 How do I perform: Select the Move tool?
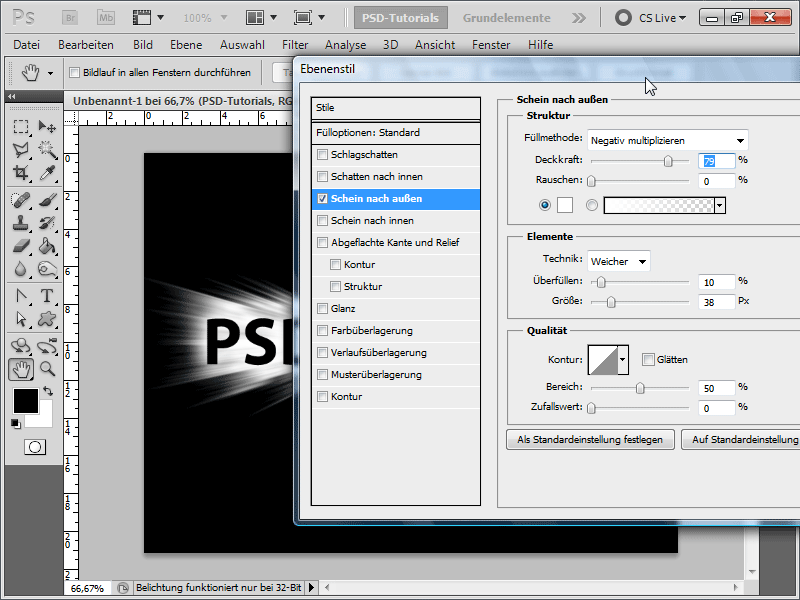coord(47,127)
